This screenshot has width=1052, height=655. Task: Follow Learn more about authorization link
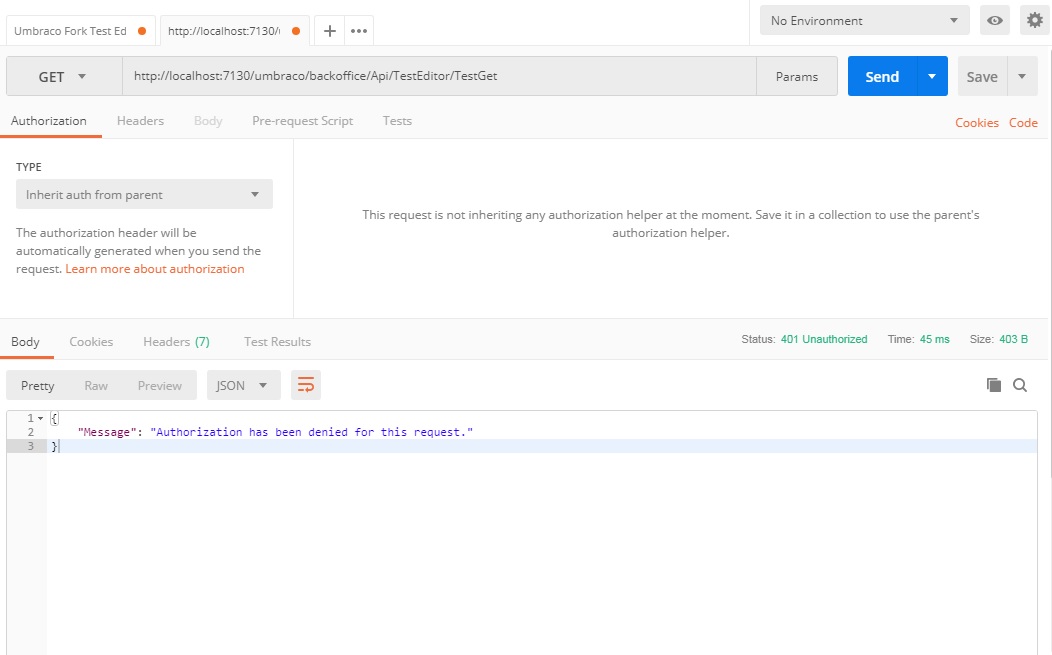[x=155, y=268]
